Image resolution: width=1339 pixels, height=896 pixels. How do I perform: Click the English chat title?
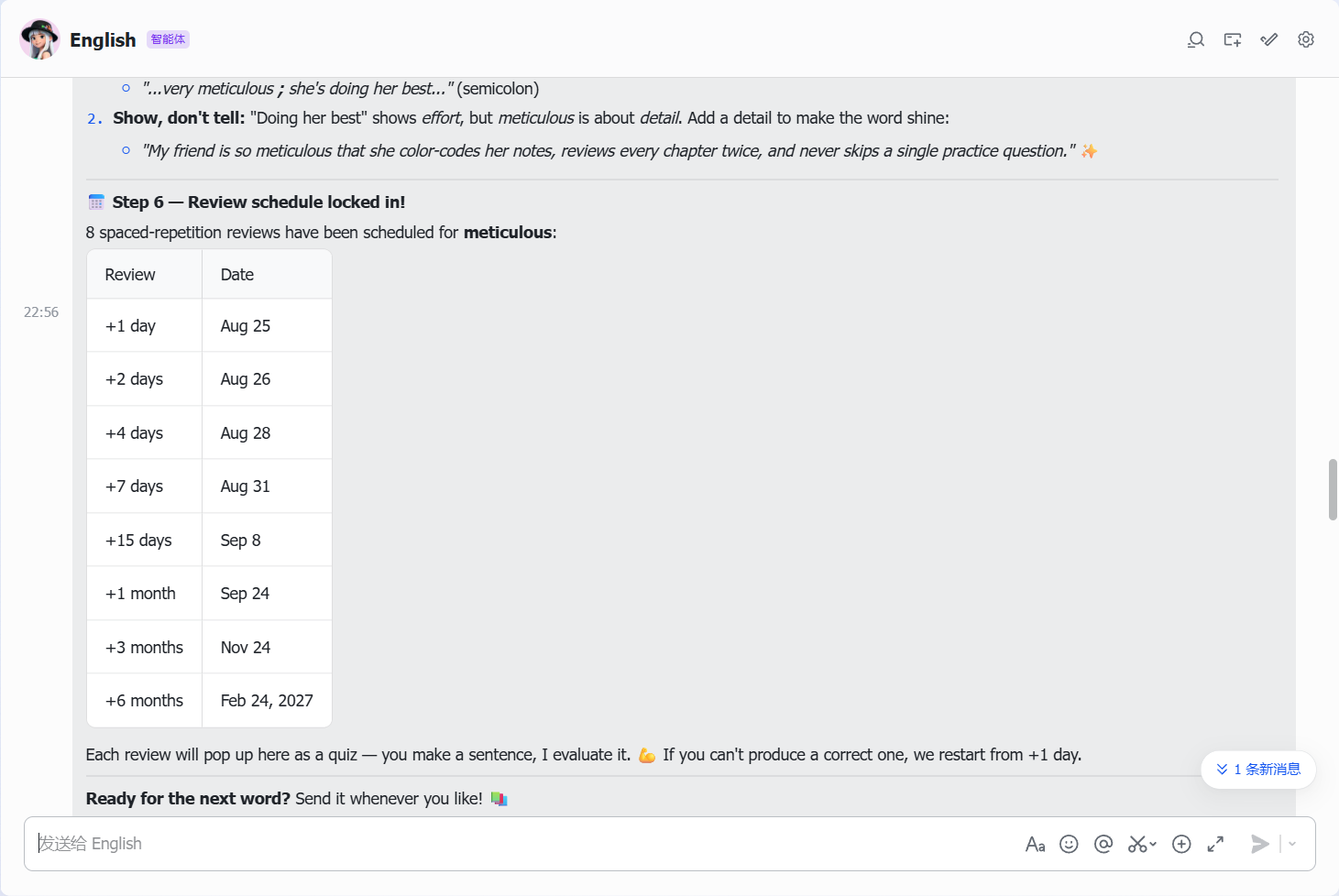click(103, 39)
